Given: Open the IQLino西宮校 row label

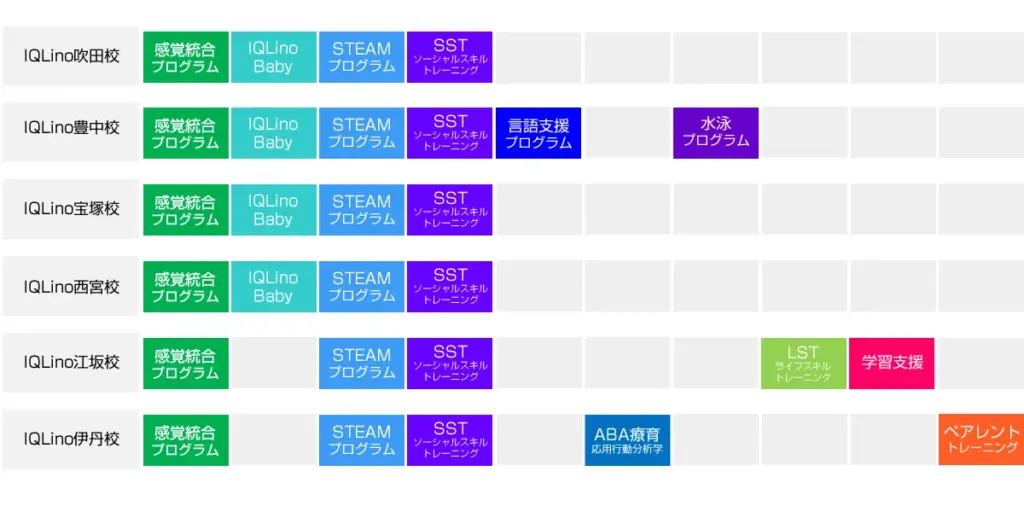Looking at the screenshot, I should pos(71,286).
